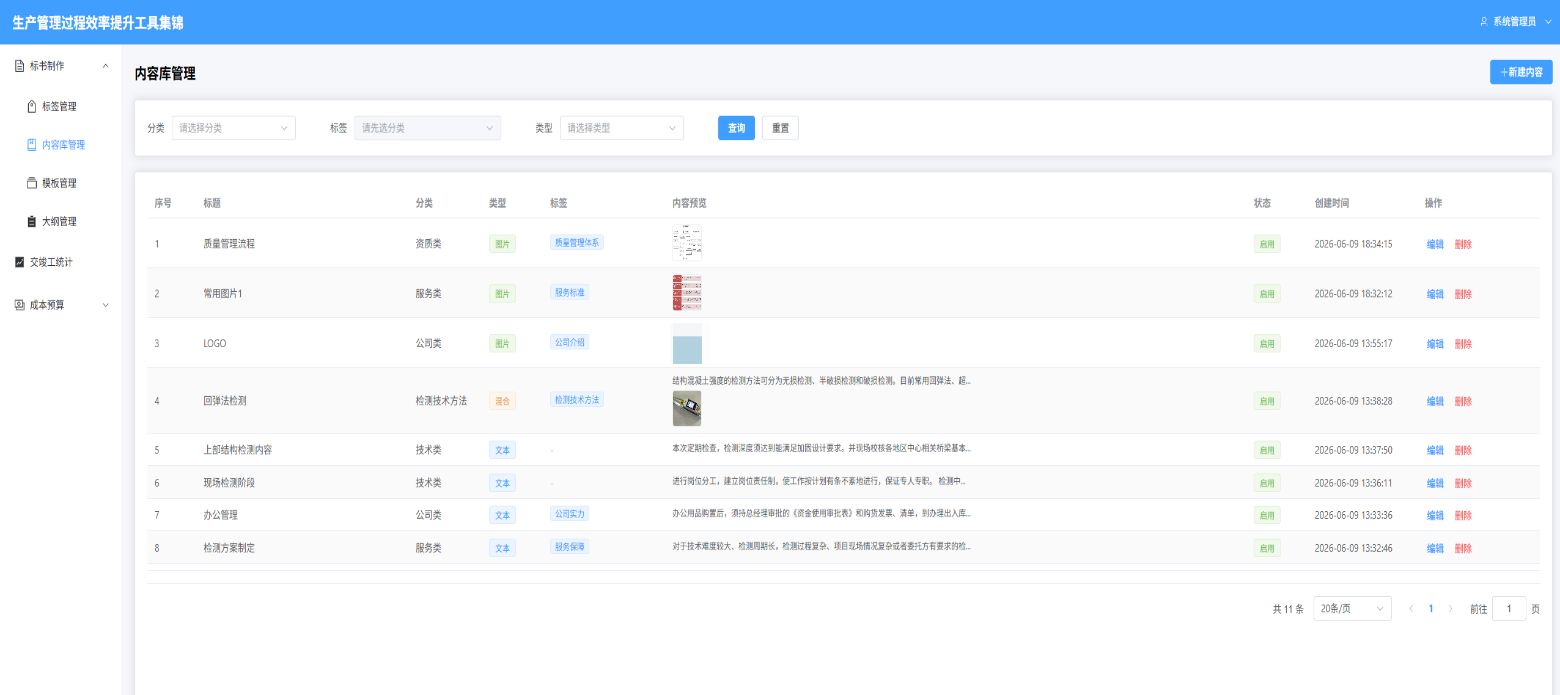This screenshot has width=1560, height=695.
Task: Edit the 检测方案制定 row
Action: click(1435, 548)
